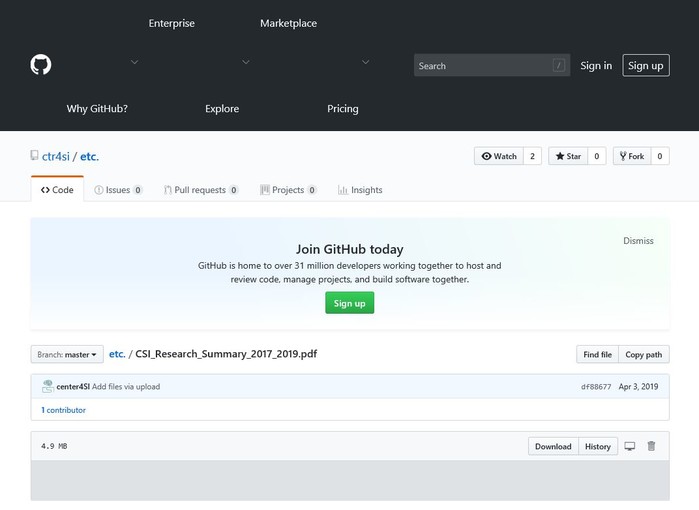699x510 pixels.
Task: Click the Apr 3, 2019 commit date
Action: click(638, 387)
